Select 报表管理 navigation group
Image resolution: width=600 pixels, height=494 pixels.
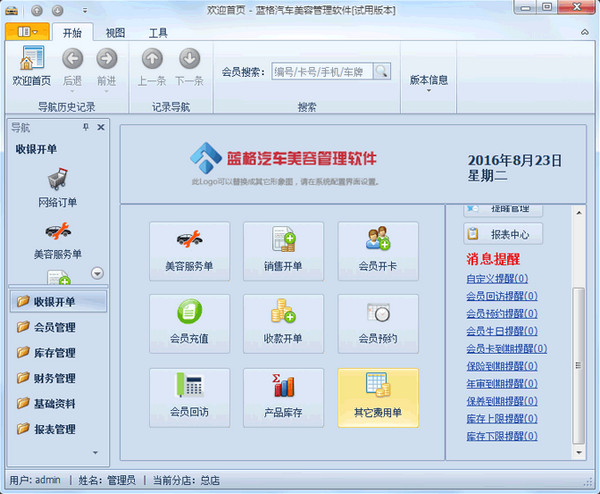point(58,429)
